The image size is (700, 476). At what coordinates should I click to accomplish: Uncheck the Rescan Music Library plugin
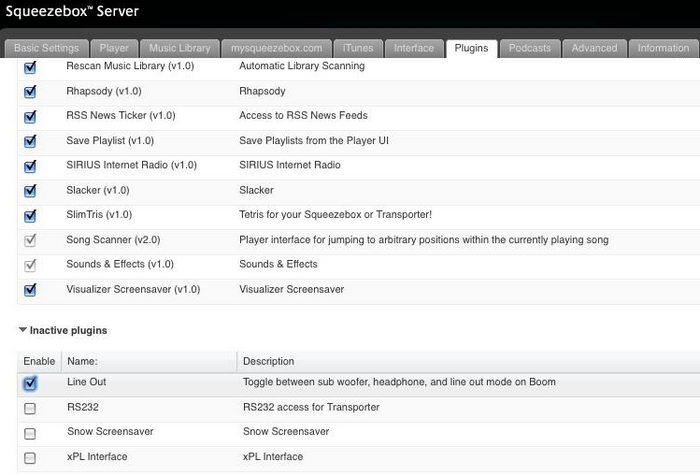click(x=30, y=67)
